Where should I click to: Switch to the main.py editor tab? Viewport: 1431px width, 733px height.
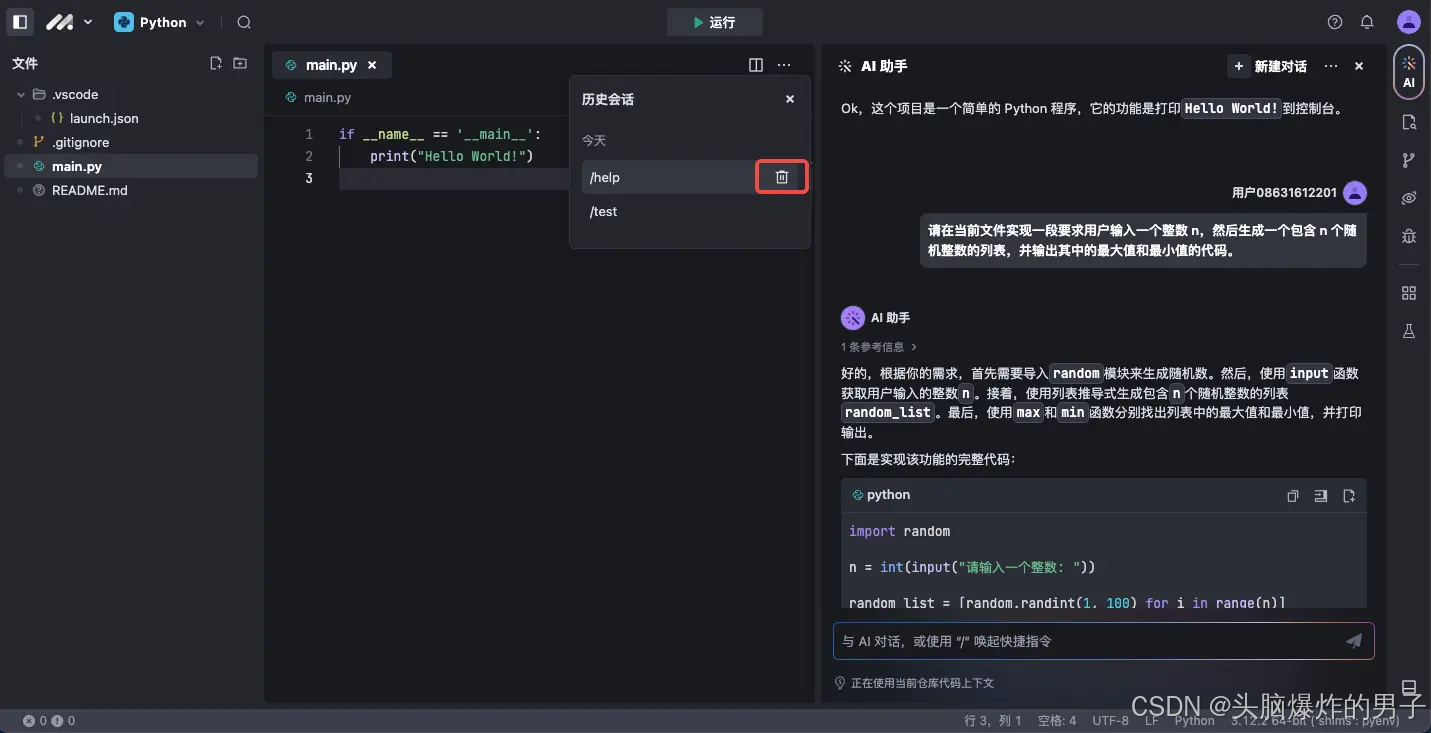(331, 64)
